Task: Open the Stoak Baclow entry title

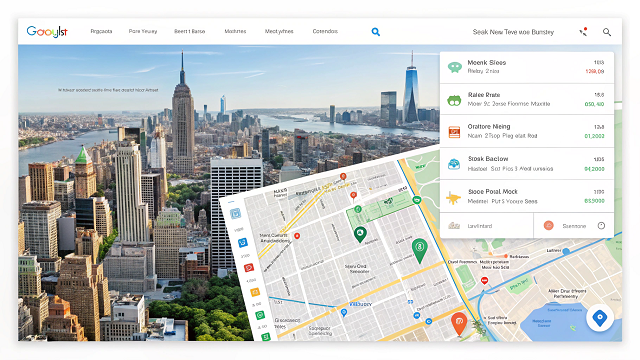Action: pos(488,159)
